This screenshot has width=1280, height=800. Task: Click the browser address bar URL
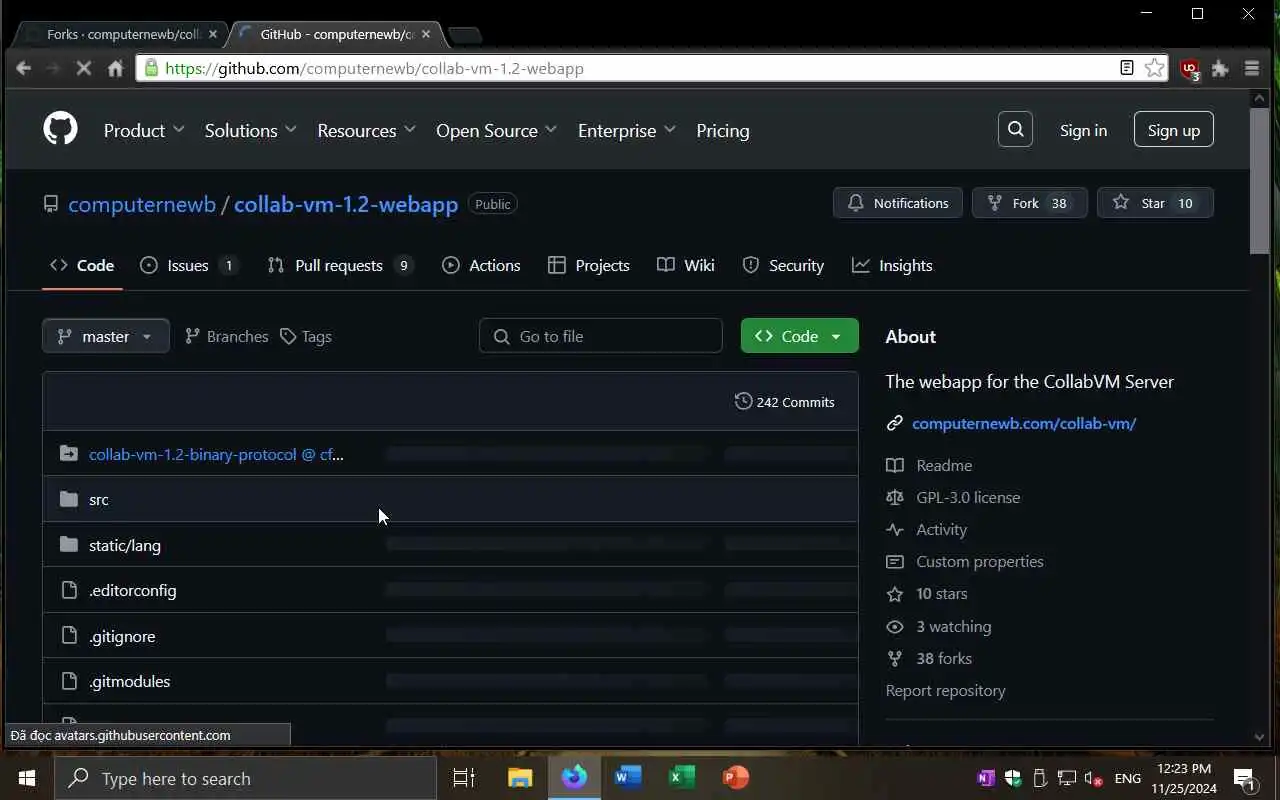(374, 68)
